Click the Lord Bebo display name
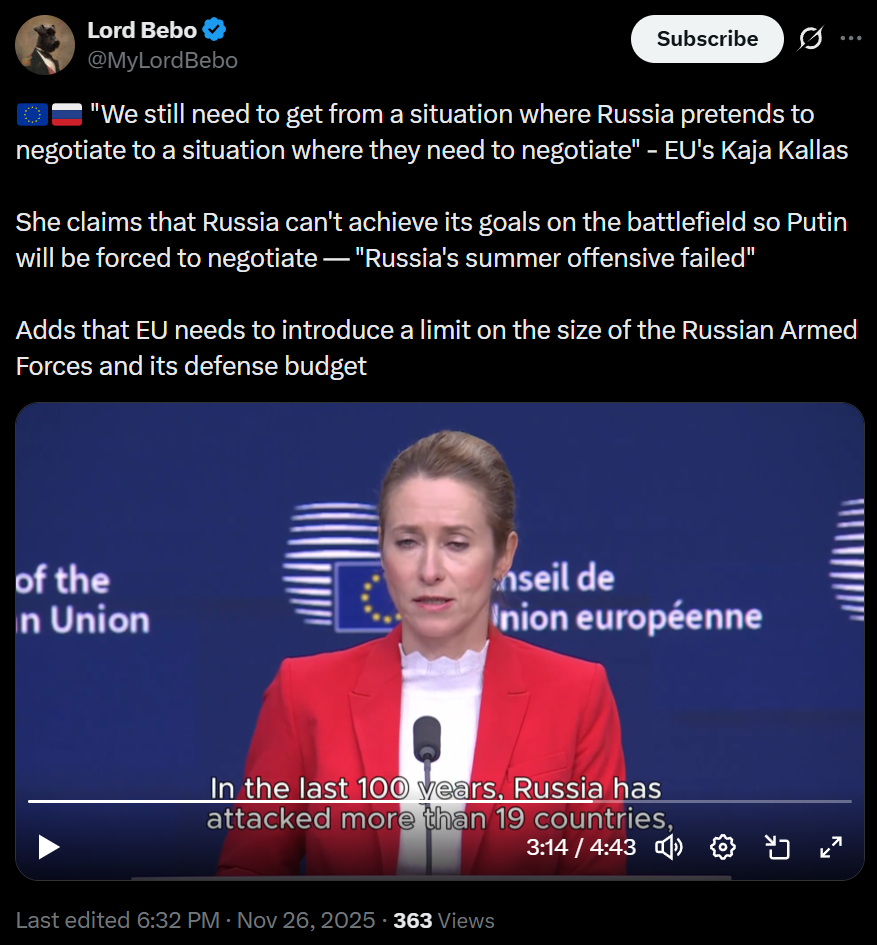877x945 pixels. (142, 30)
